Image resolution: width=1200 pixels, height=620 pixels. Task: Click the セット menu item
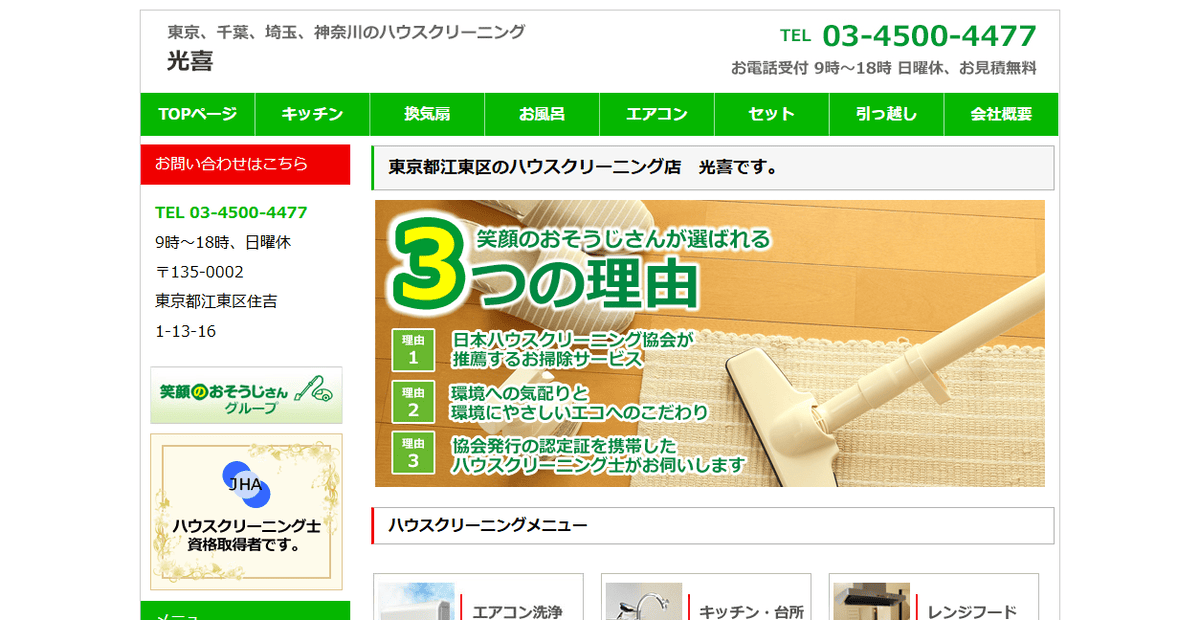772,114
